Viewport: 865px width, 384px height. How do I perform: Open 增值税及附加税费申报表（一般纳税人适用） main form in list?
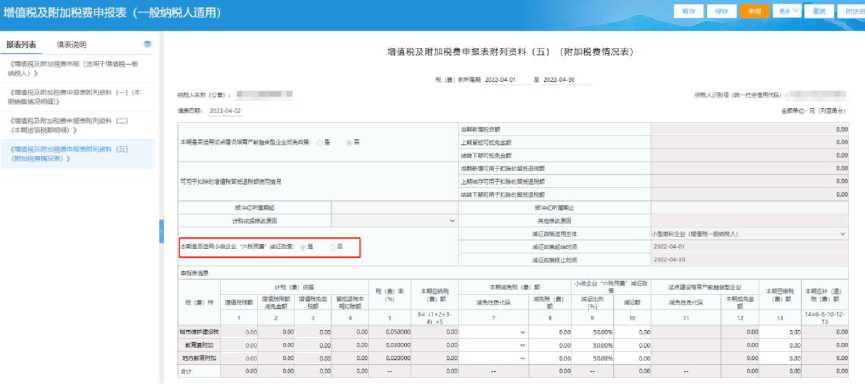click(77, 68)
